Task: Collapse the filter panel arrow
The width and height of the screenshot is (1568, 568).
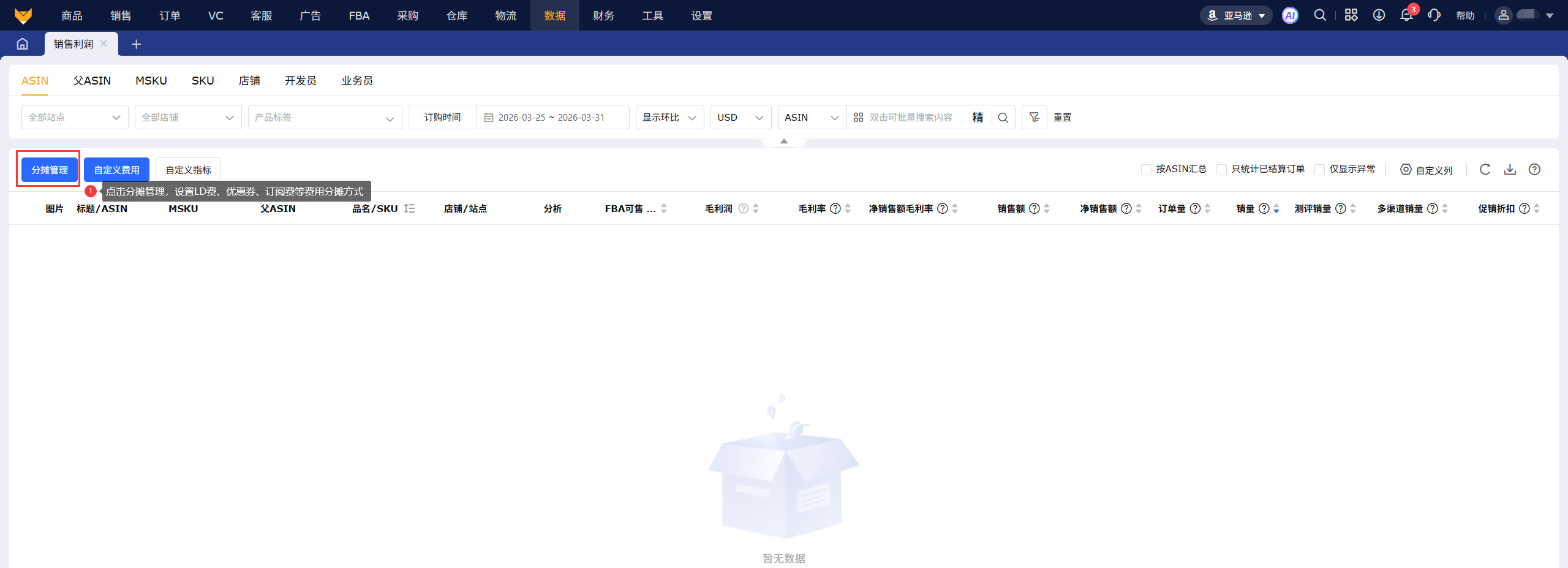Action: 783,142
